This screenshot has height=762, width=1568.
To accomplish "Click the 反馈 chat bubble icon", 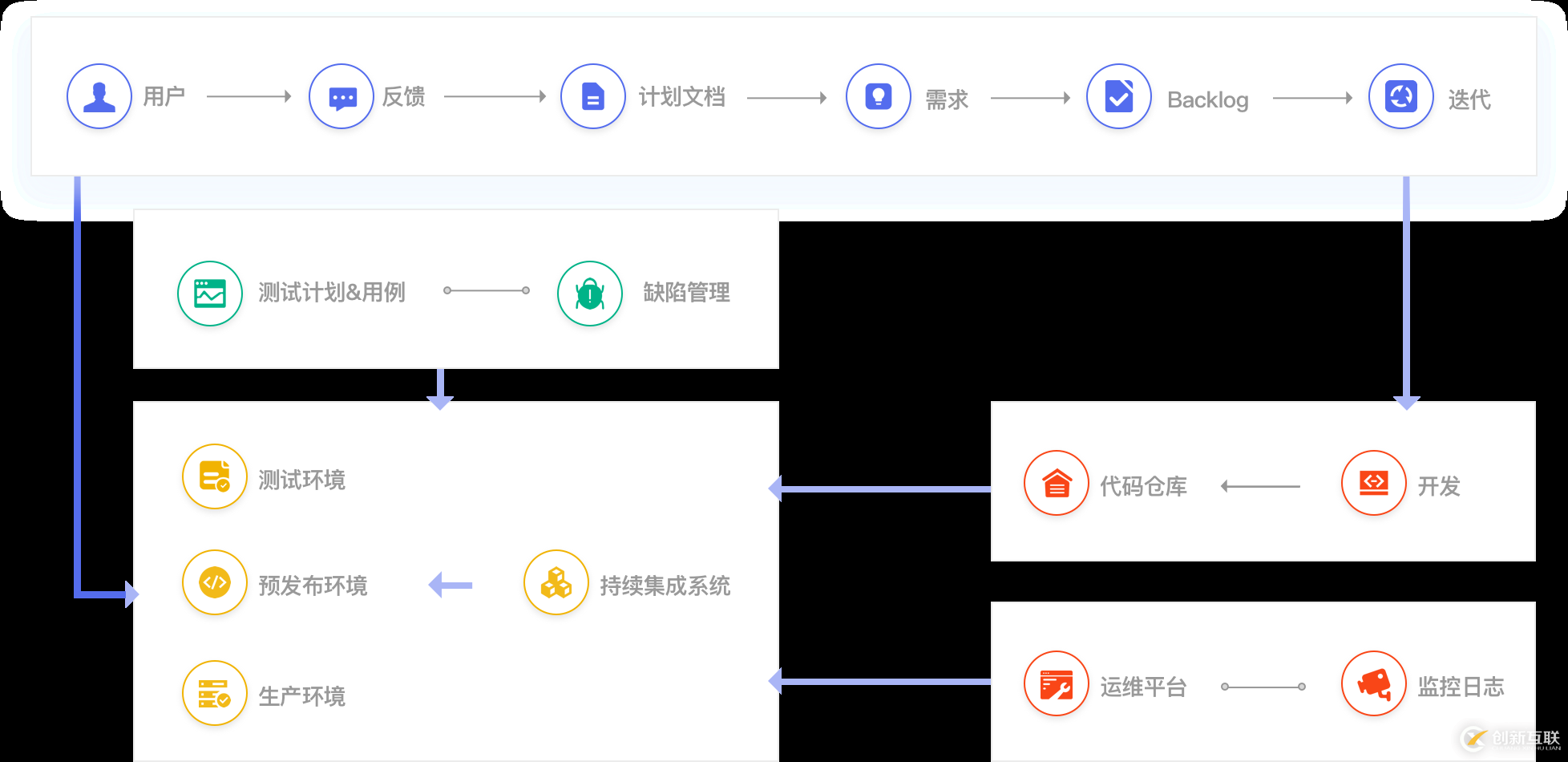I will coord(341,95).
